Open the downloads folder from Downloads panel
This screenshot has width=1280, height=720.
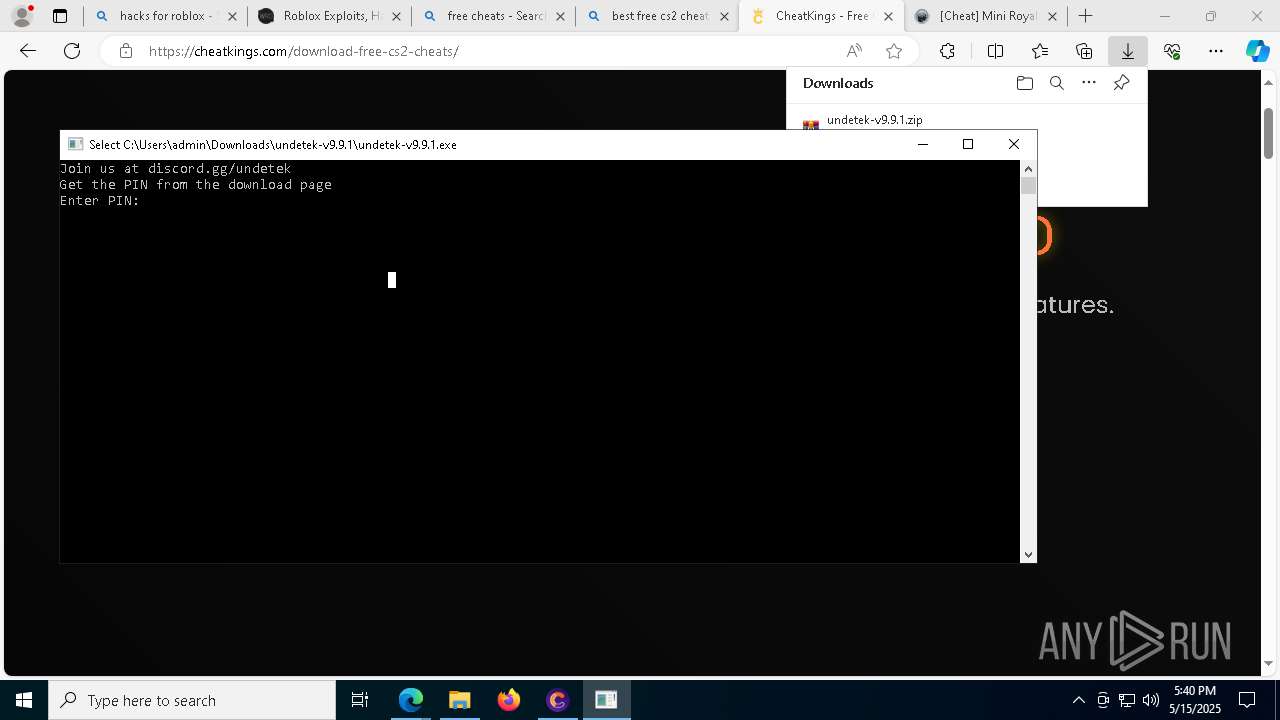coord(1024,83)
